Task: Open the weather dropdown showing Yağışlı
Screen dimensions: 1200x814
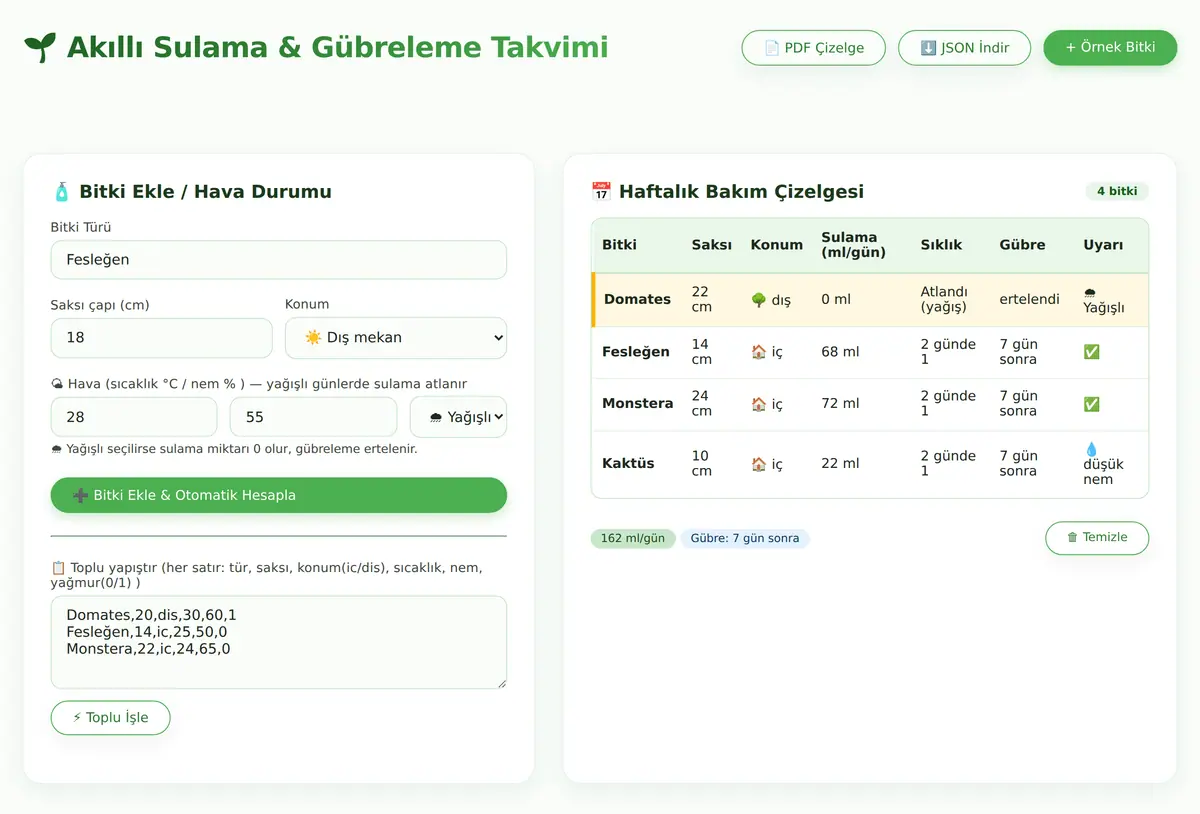Action: 458,417
